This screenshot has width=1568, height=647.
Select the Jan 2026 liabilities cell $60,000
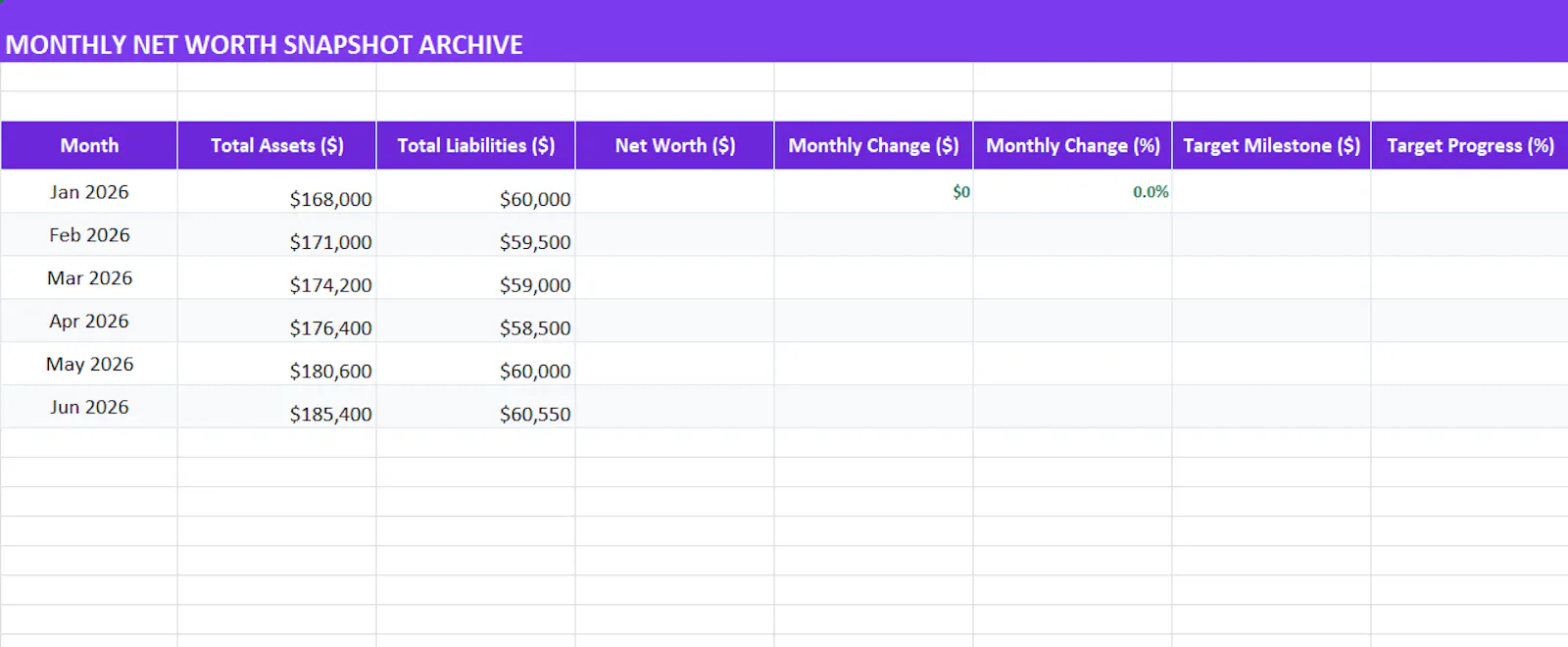[x=476, y=192]
